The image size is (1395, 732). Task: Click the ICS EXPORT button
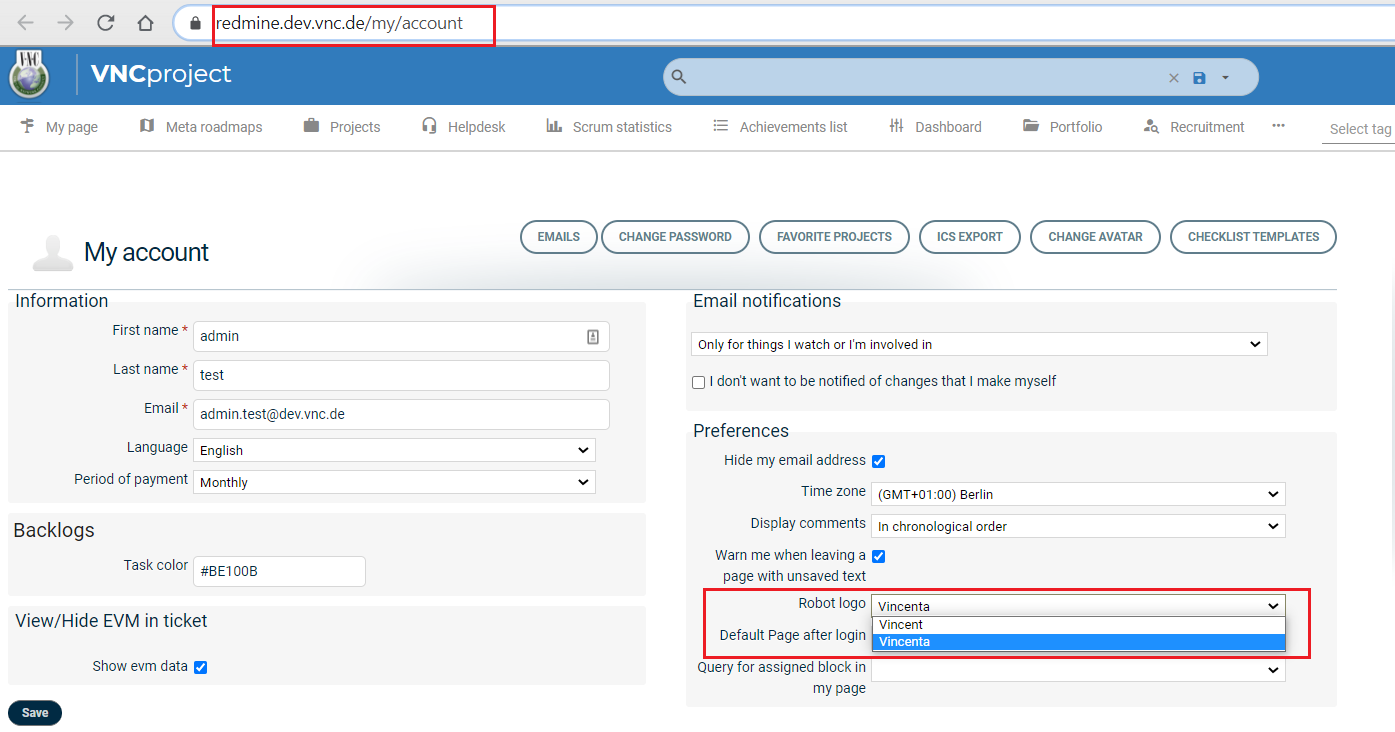point(970,237)
